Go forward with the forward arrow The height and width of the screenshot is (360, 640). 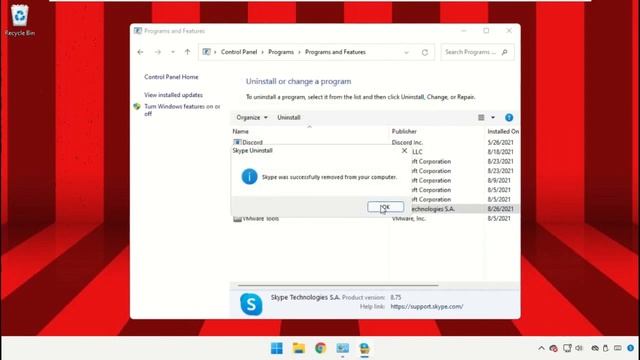pos(158,52)
